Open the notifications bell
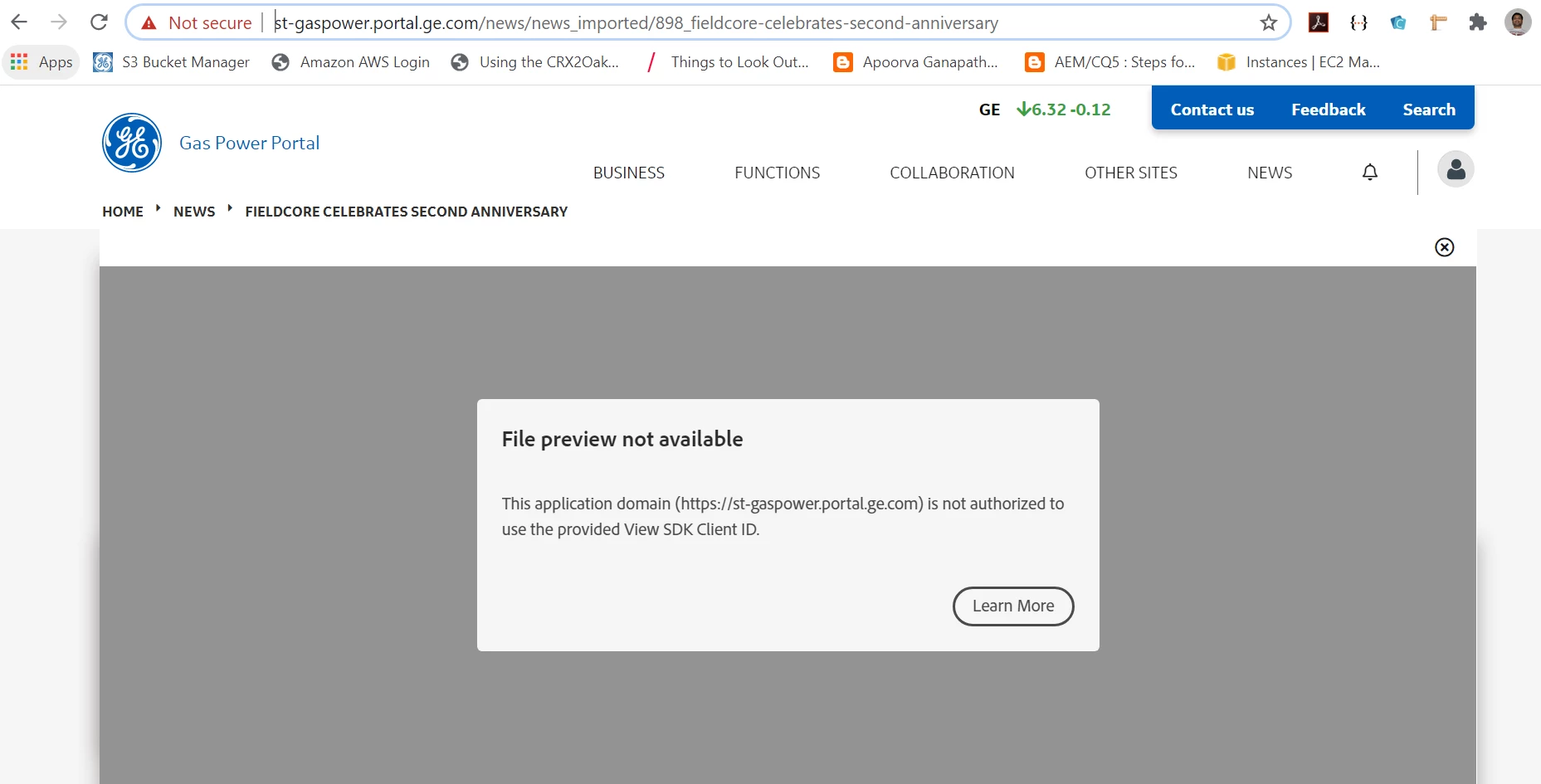Screen dimensions: 1541x784 pyautogui.click(x=1370, y=172)
